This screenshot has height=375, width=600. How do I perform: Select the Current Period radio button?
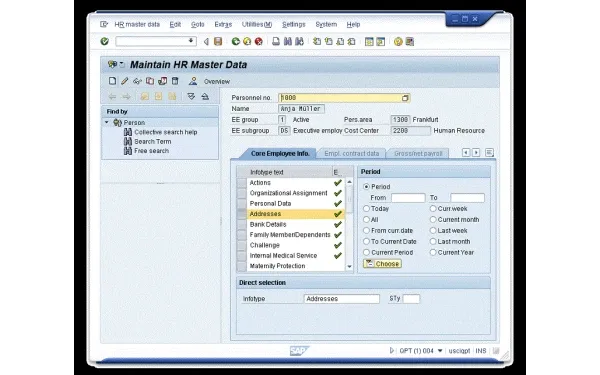[x=366, y=253]
